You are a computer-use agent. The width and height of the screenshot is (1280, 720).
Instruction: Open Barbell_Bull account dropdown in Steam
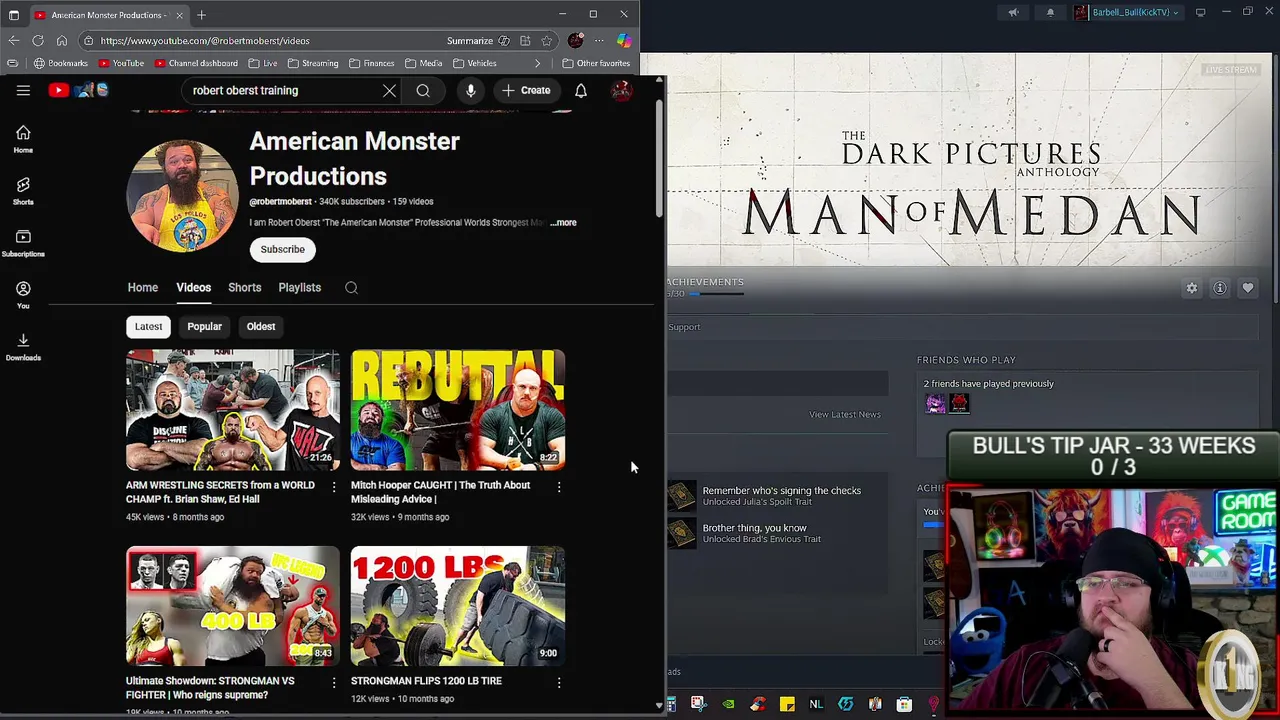(x=1127, y=13)
